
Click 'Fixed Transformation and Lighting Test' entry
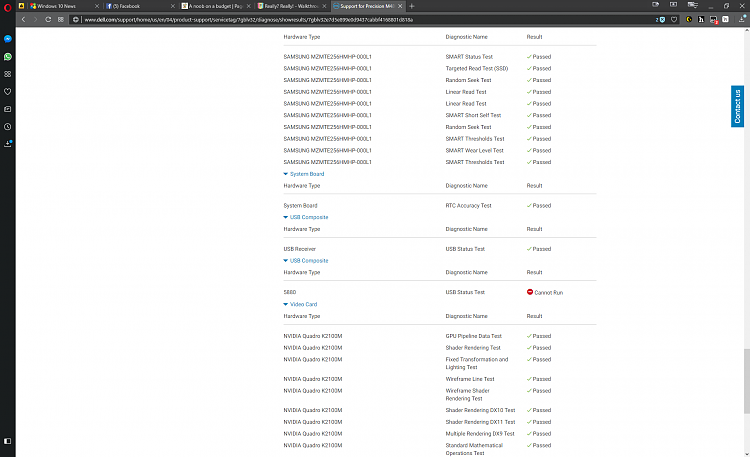tap(477, 363)
